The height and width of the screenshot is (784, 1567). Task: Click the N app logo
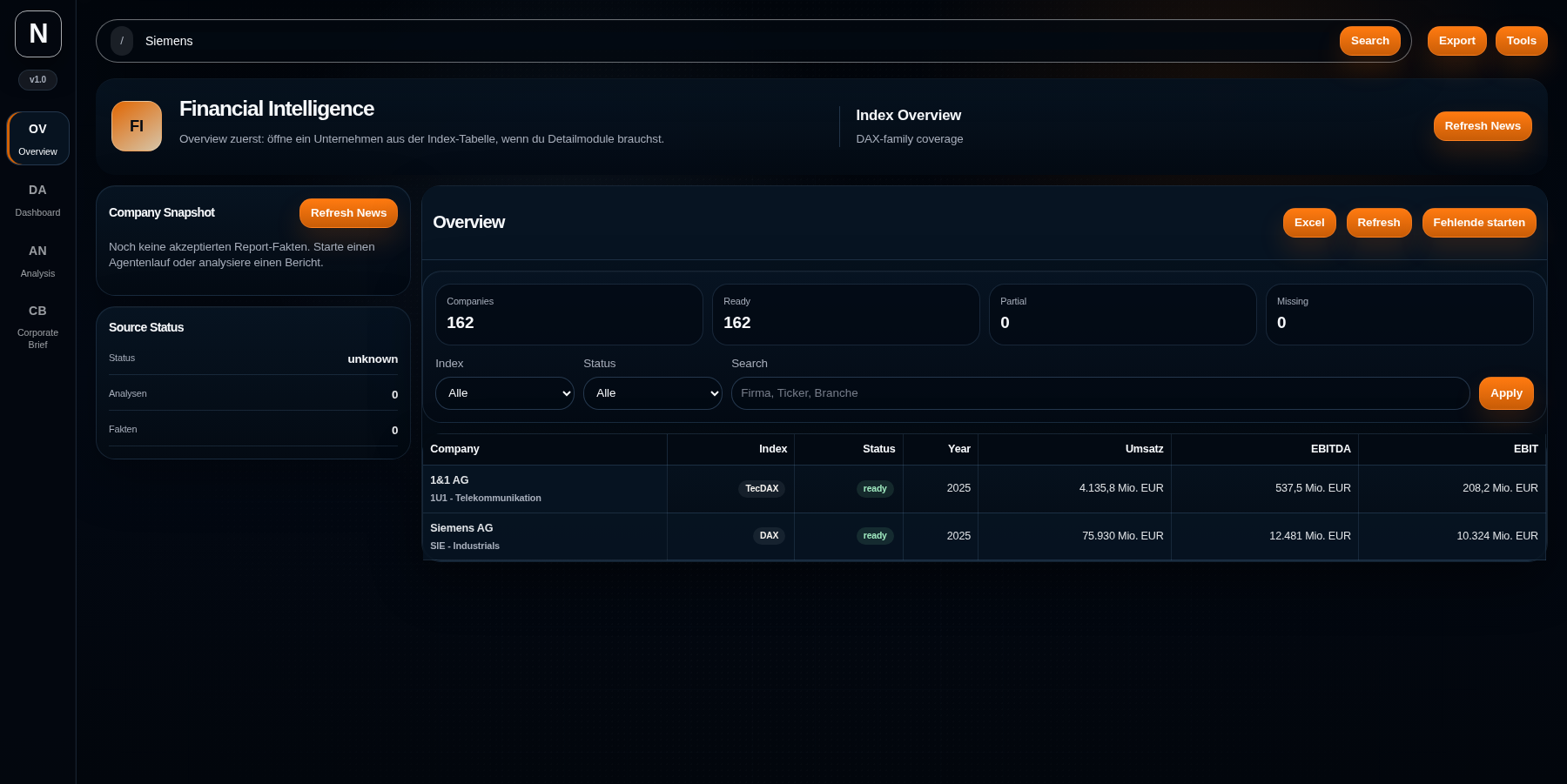pyautogui.click(x=38, y=34)
